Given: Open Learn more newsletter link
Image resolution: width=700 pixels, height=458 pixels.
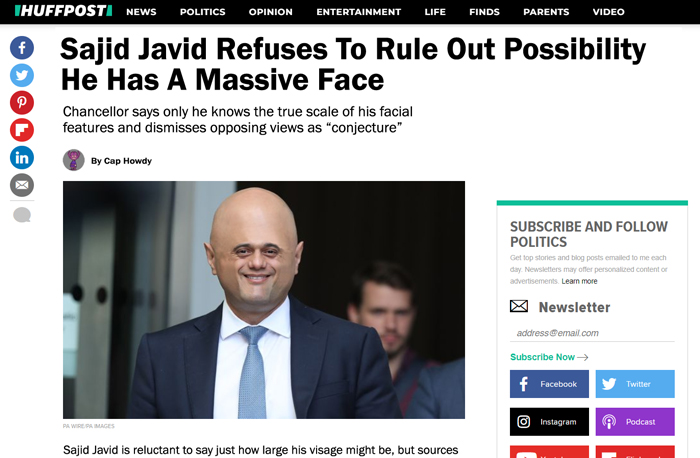Looking at the screenshot, I should pos(579,281).
